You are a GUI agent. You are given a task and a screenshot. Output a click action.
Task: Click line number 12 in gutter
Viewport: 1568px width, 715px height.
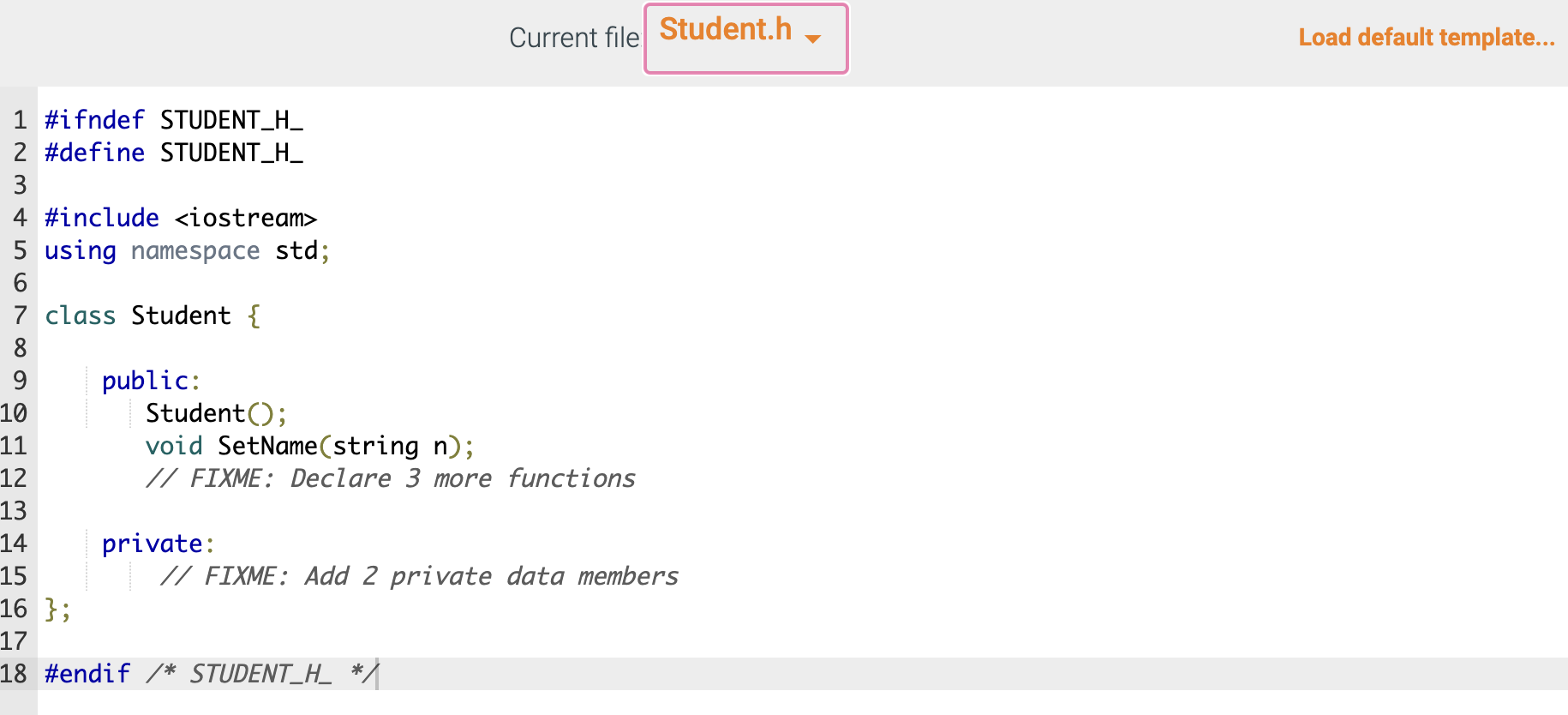(x=14, y=478)
